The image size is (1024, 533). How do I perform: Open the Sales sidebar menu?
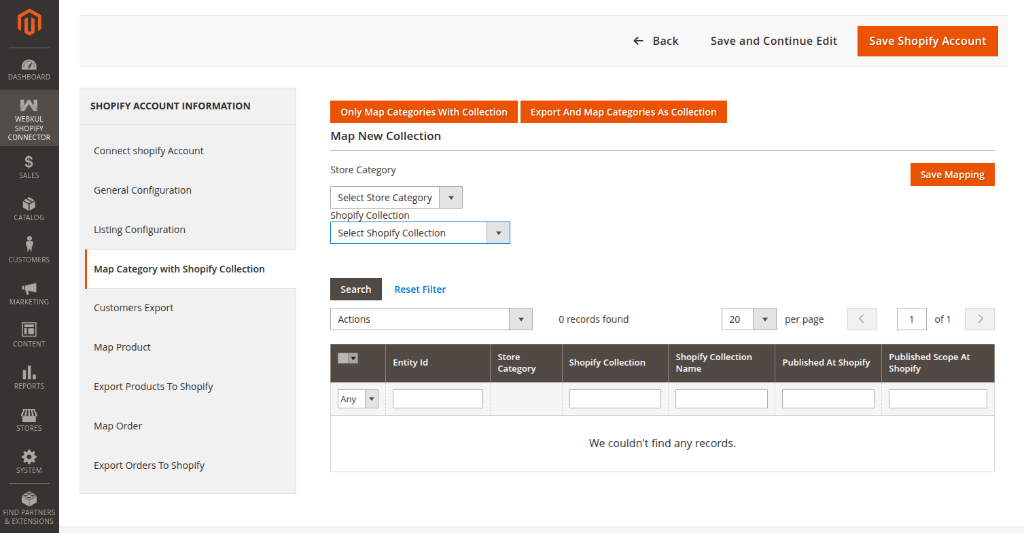coord(29,167)
